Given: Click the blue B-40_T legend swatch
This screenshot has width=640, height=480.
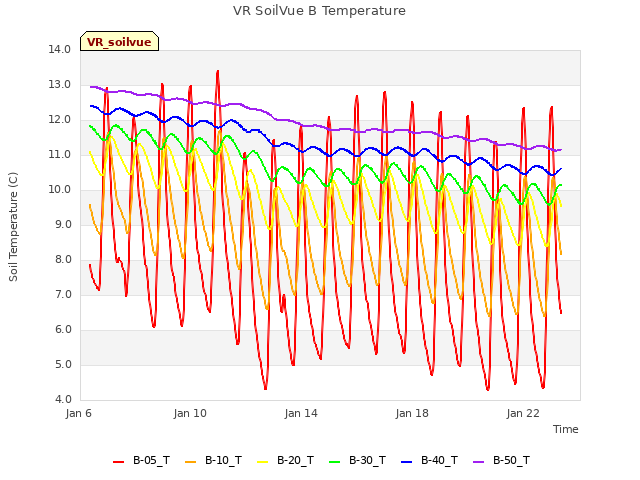Looking at the screenshot, I should point(407,462).
